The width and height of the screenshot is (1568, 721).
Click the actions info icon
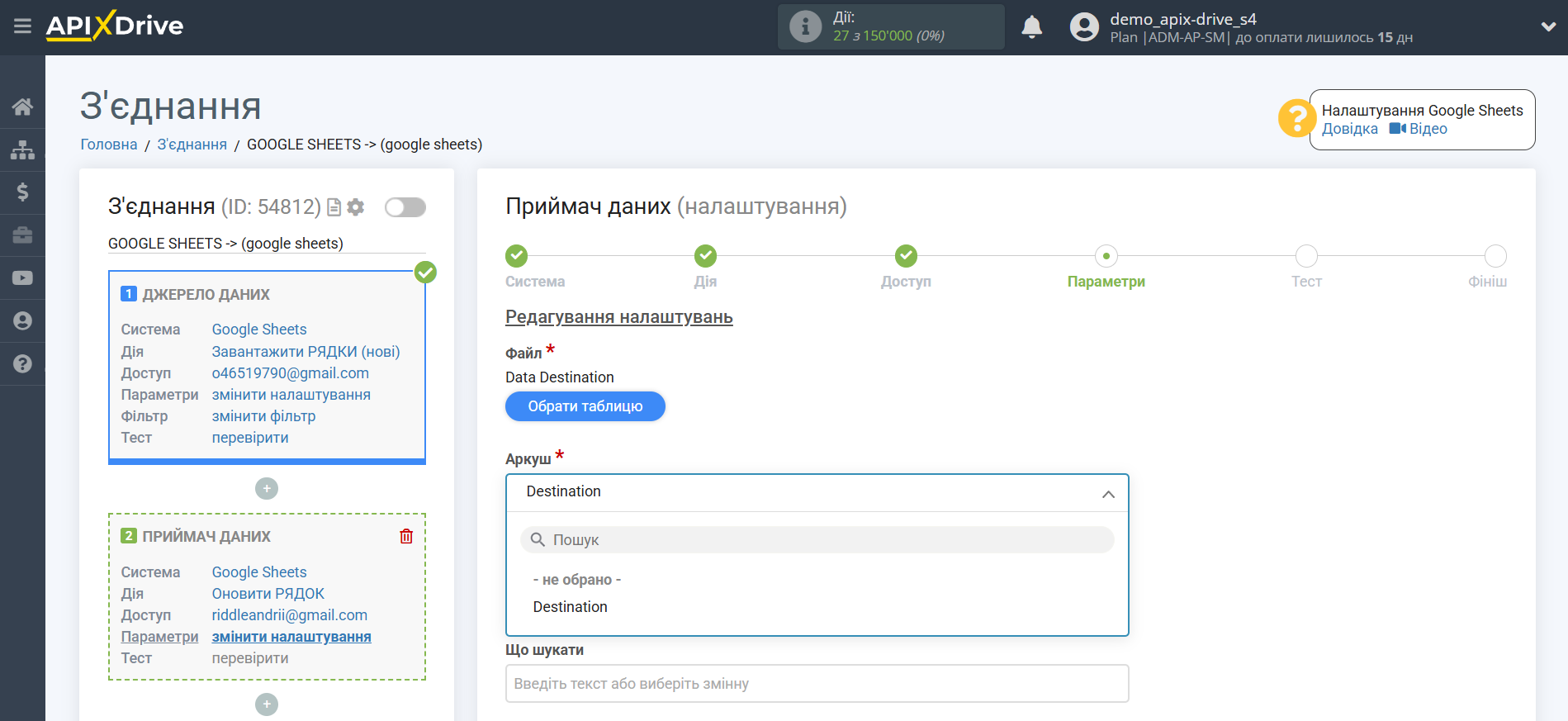(805, 26)
